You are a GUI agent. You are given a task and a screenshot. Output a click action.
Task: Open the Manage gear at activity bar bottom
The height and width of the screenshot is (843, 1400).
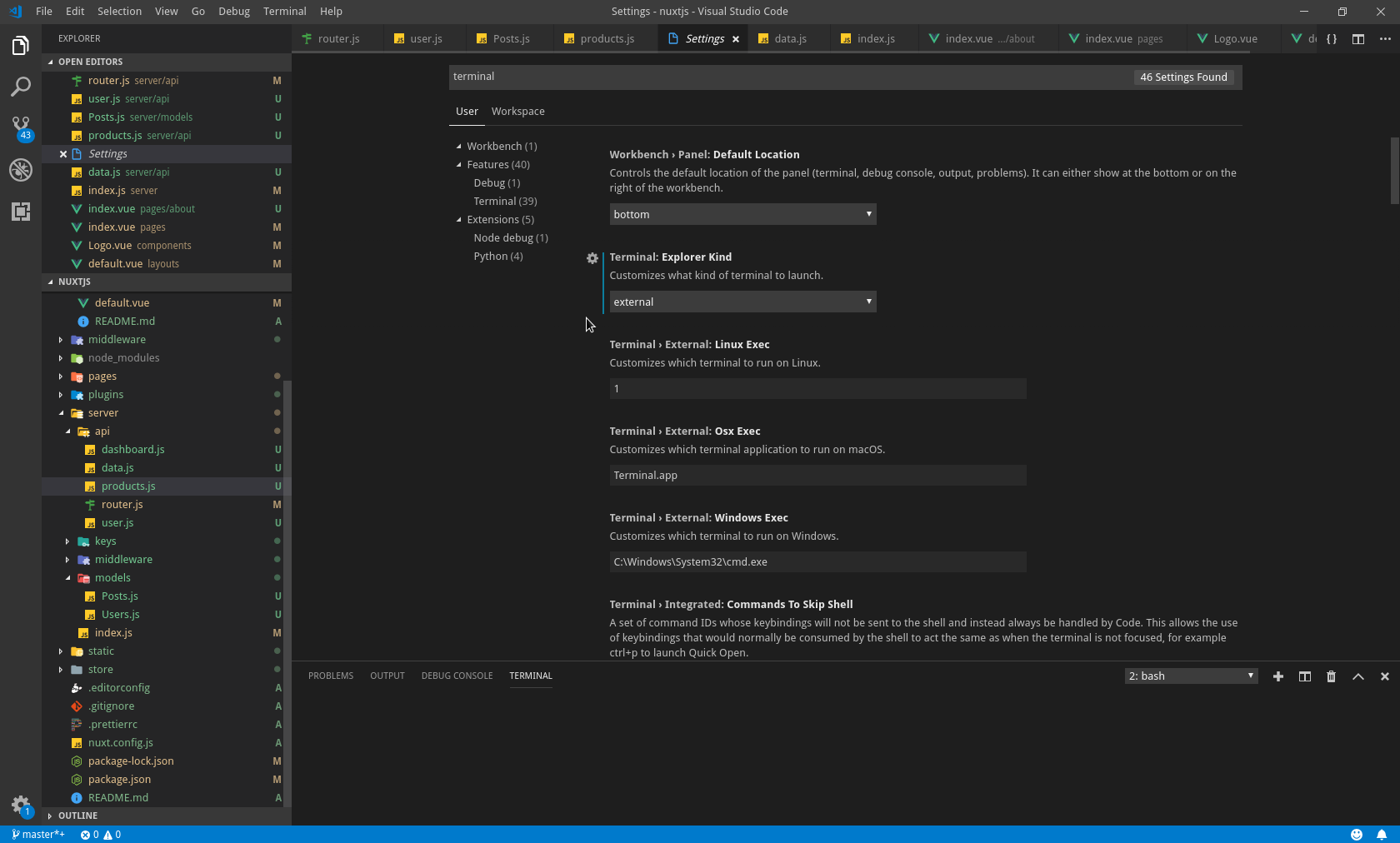coord(21,805)
